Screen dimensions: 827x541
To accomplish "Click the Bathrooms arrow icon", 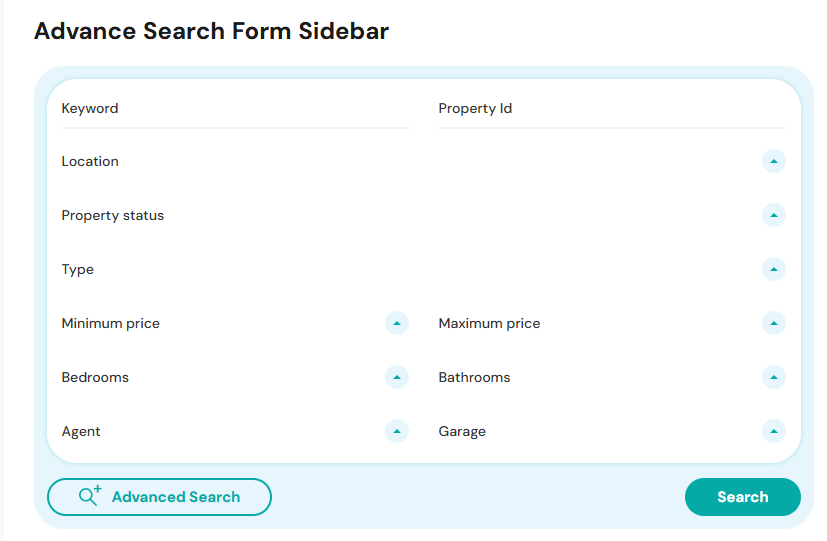I will 774,378.
